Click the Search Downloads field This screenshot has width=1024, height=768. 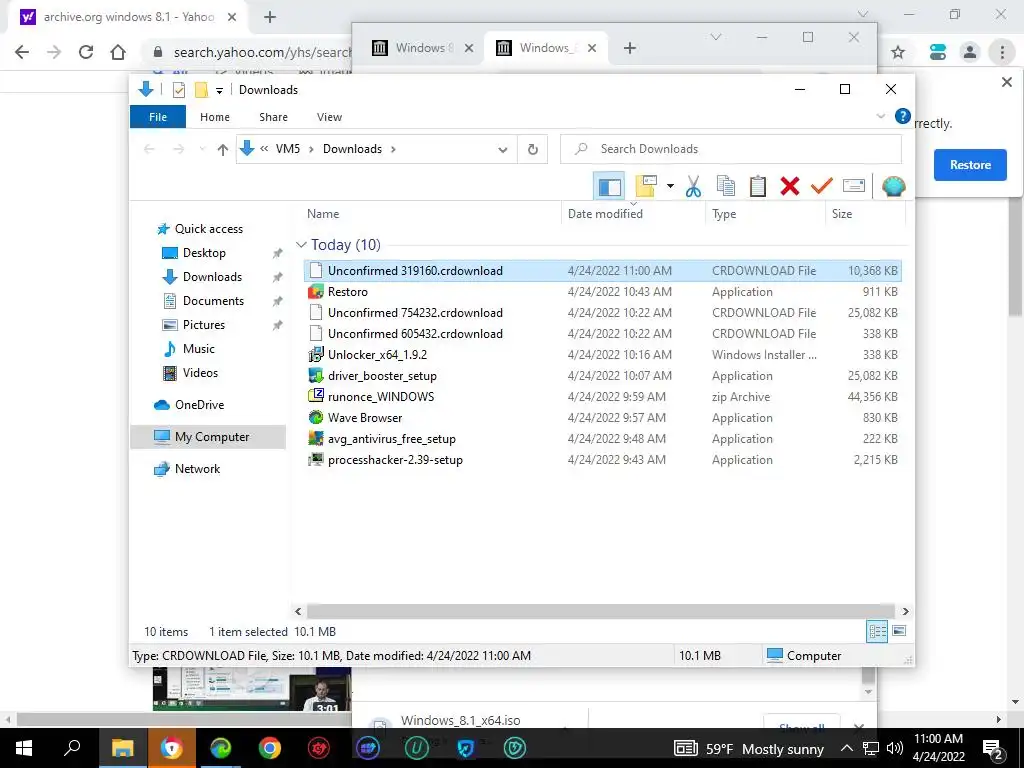point(731,149)
